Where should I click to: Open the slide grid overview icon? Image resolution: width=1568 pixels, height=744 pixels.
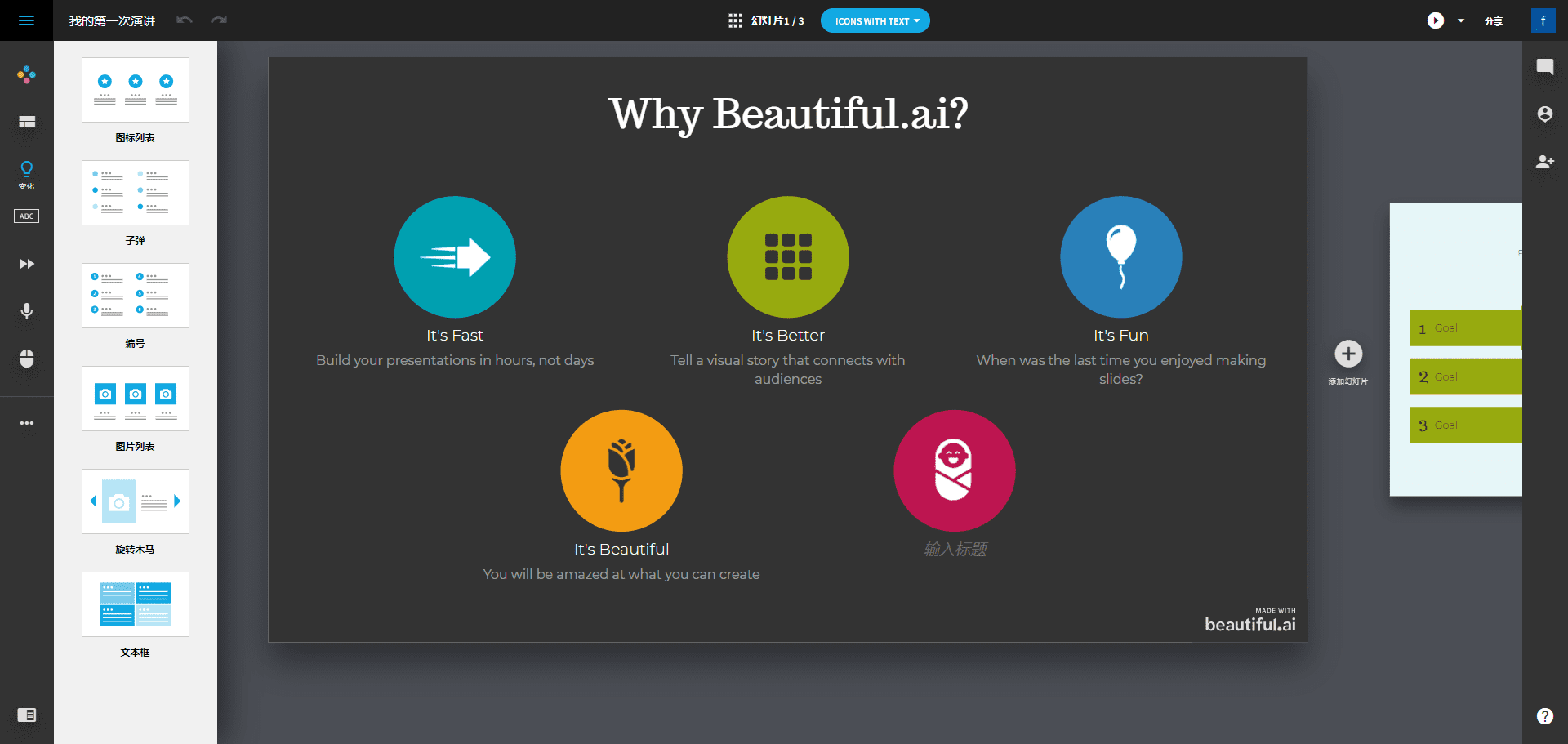pyautogui.click(x=735, y=20)
